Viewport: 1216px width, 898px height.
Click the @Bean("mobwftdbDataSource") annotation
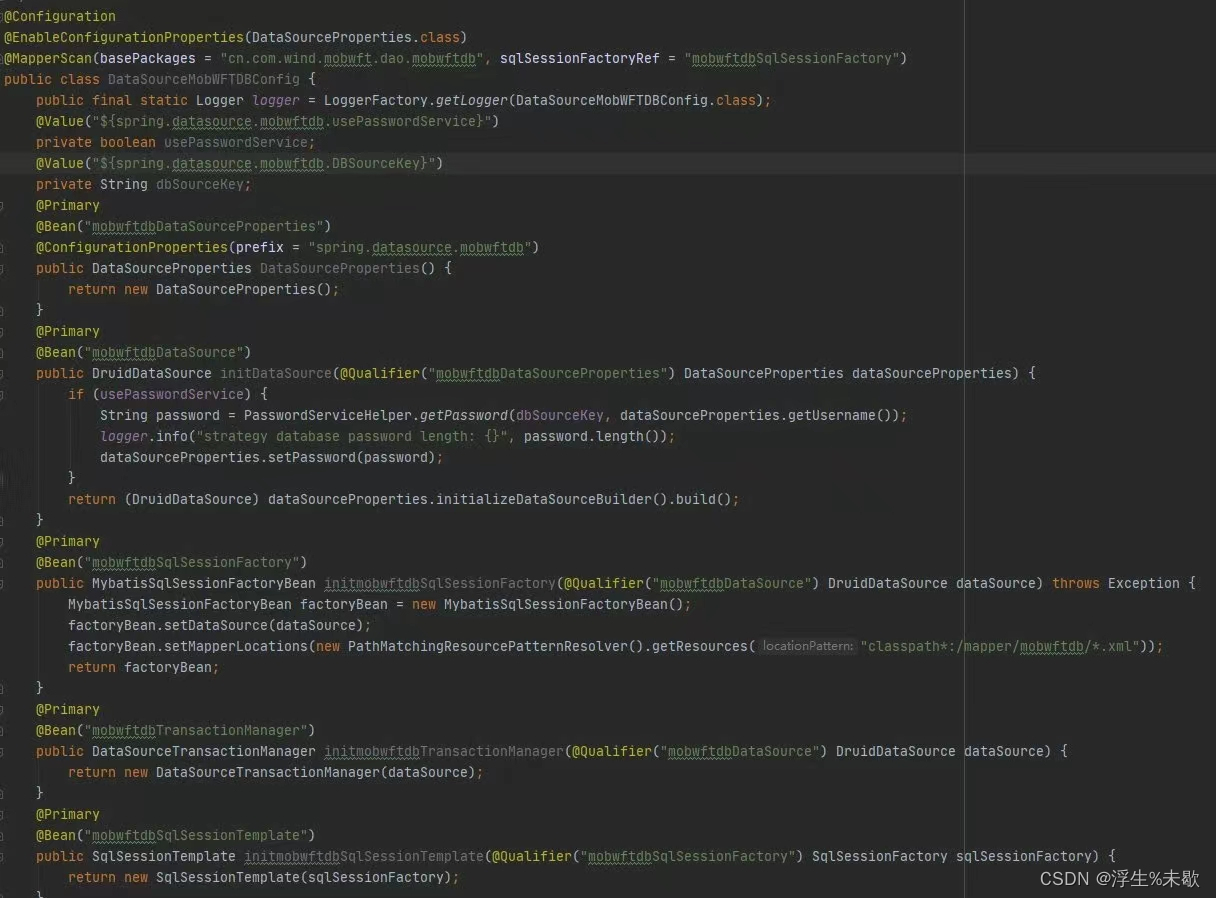[144, 352]
